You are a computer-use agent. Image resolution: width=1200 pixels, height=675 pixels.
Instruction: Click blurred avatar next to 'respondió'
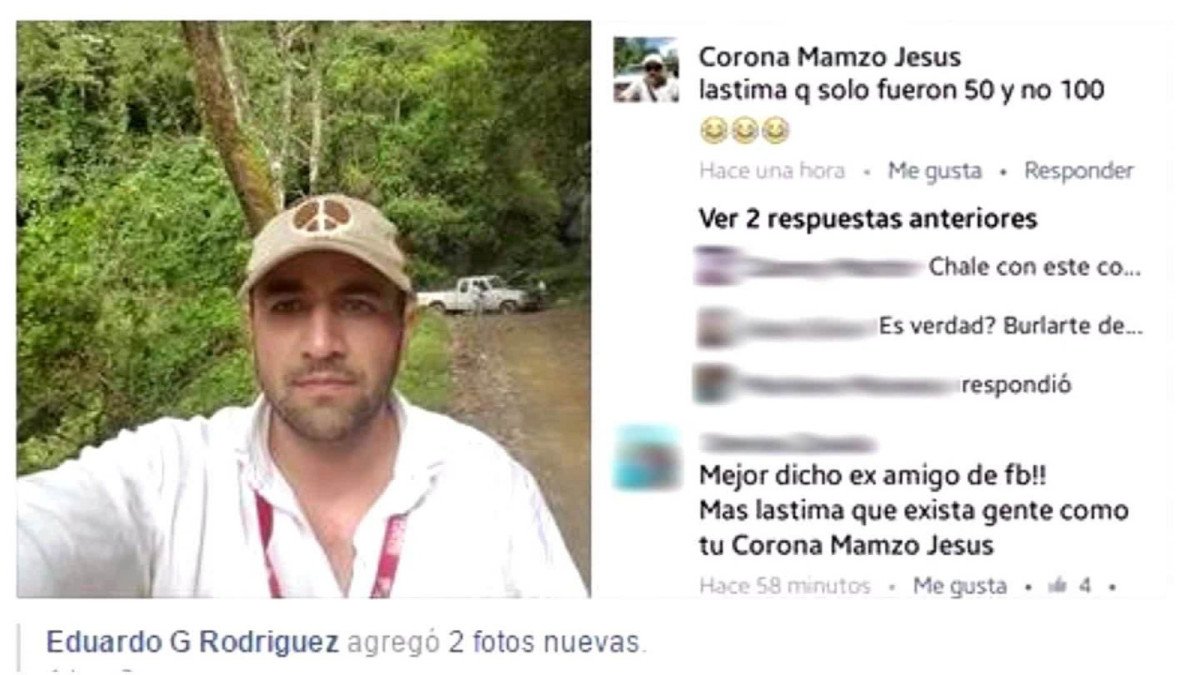click(x=713, y=384)
